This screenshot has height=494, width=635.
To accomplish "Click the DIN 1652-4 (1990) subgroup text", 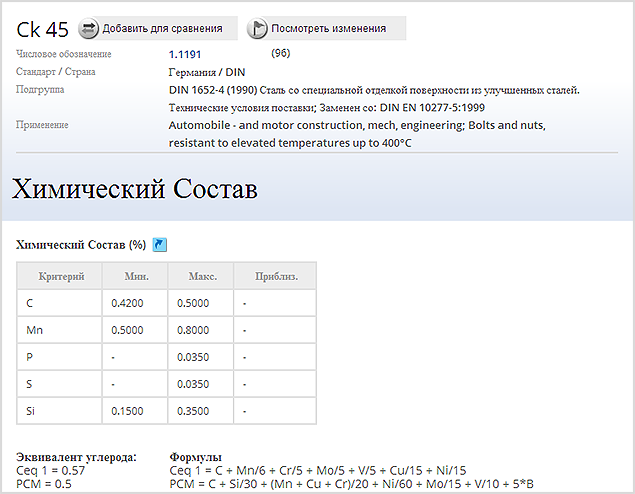I will (213, 90).
